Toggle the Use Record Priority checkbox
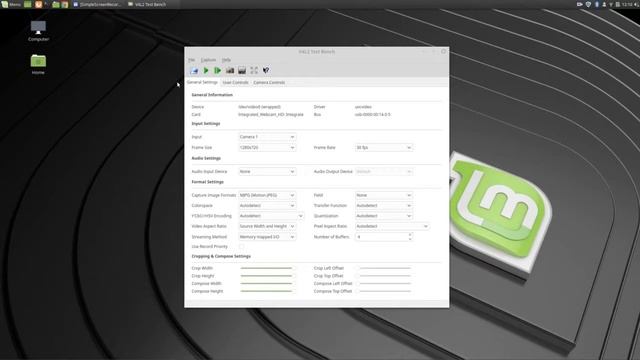 242,247
